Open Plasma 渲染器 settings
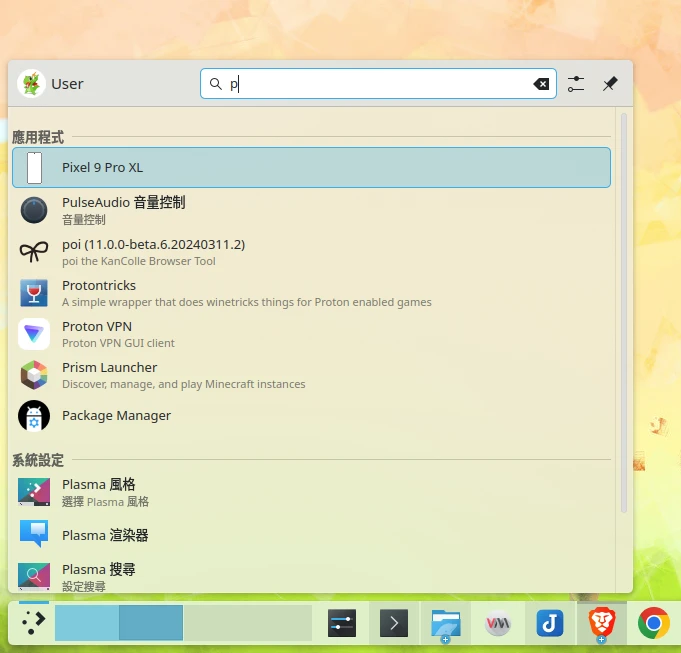 tap(311, 535)
